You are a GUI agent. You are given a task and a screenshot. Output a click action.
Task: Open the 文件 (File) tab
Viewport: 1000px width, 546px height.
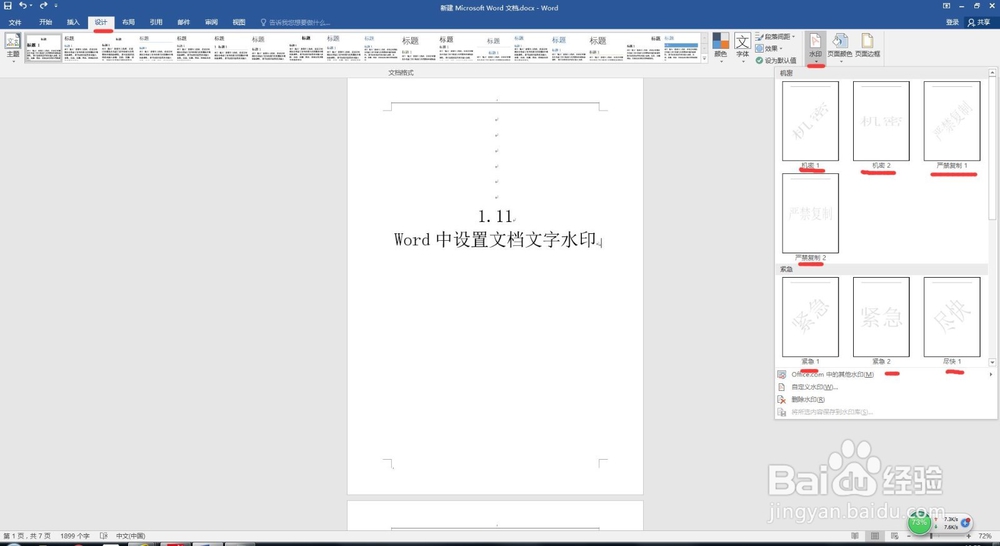pos(15,22)
